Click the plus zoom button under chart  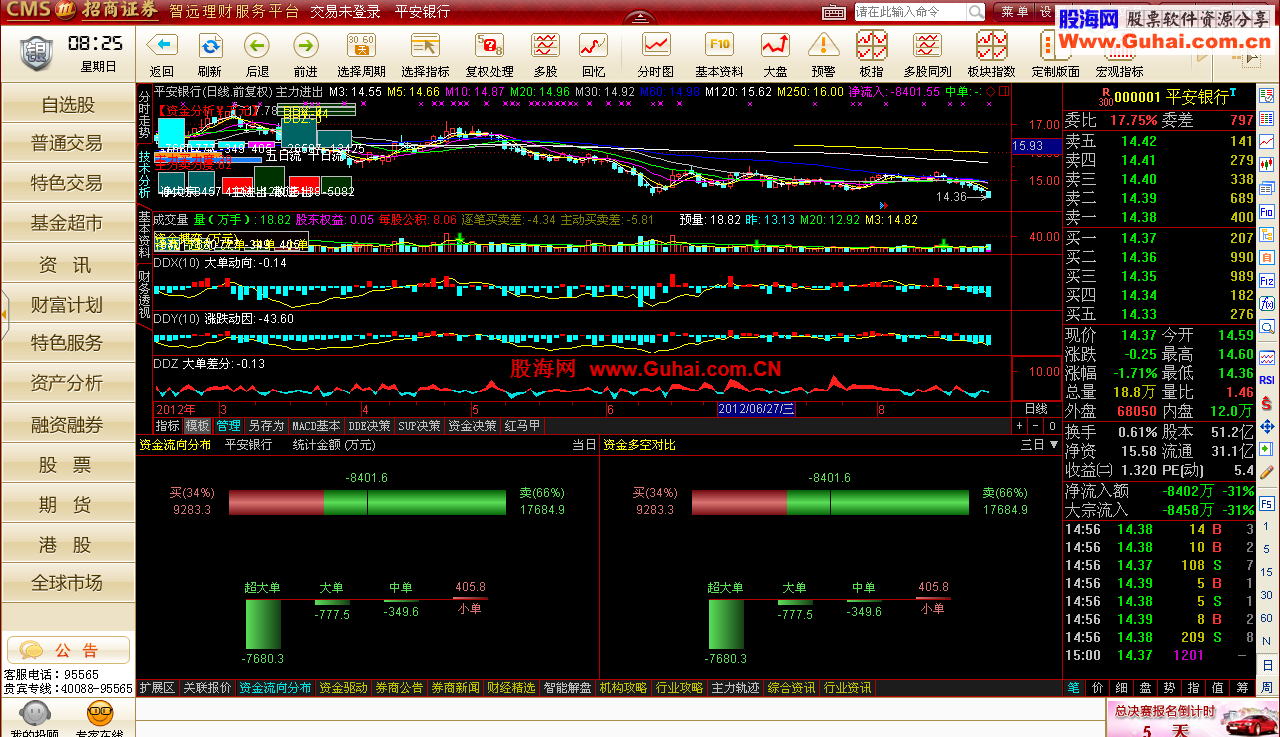(x=1021, y=426)
